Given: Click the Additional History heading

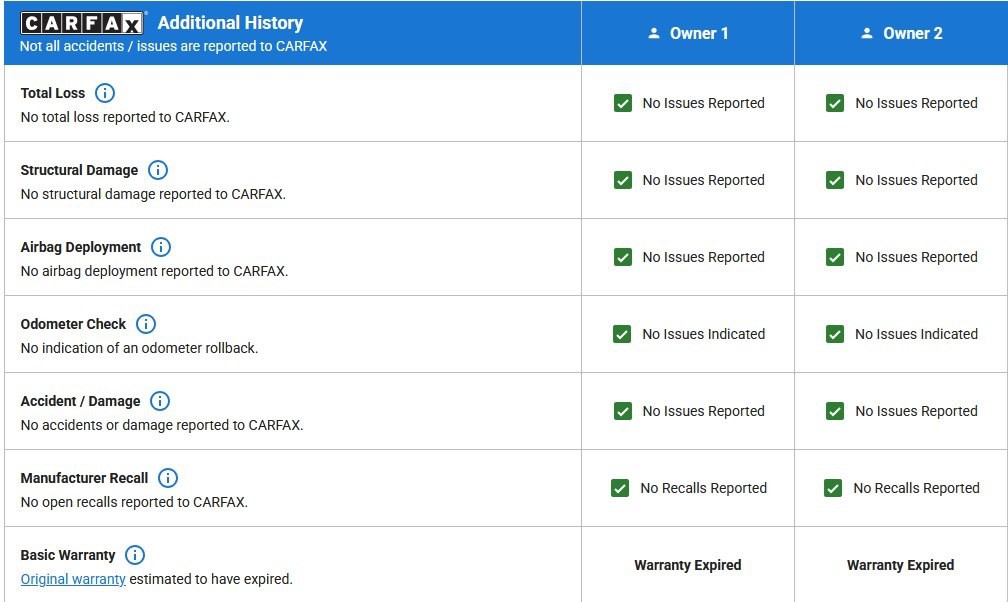Looking at the screenshot, I should coord(230,23).
